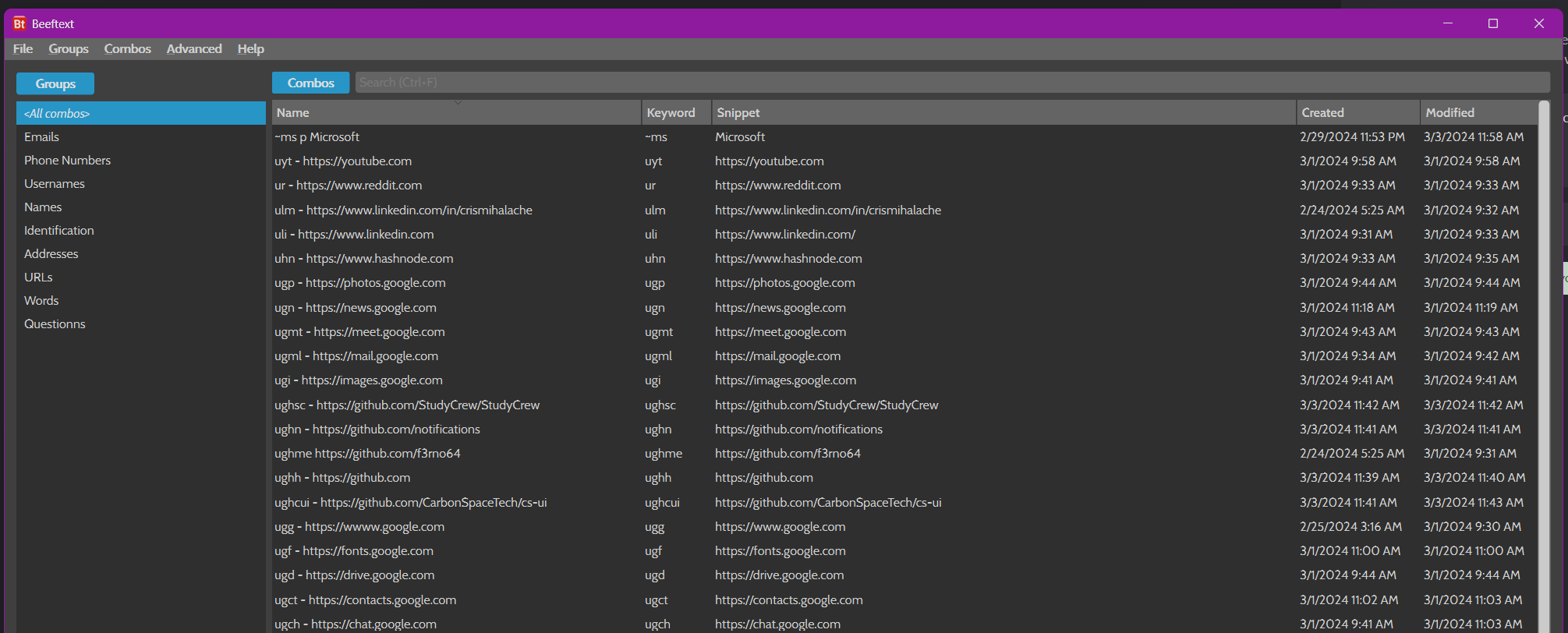Screen dimensions: 1568x633
Task: Select the Questionns group
Action: 141,324
